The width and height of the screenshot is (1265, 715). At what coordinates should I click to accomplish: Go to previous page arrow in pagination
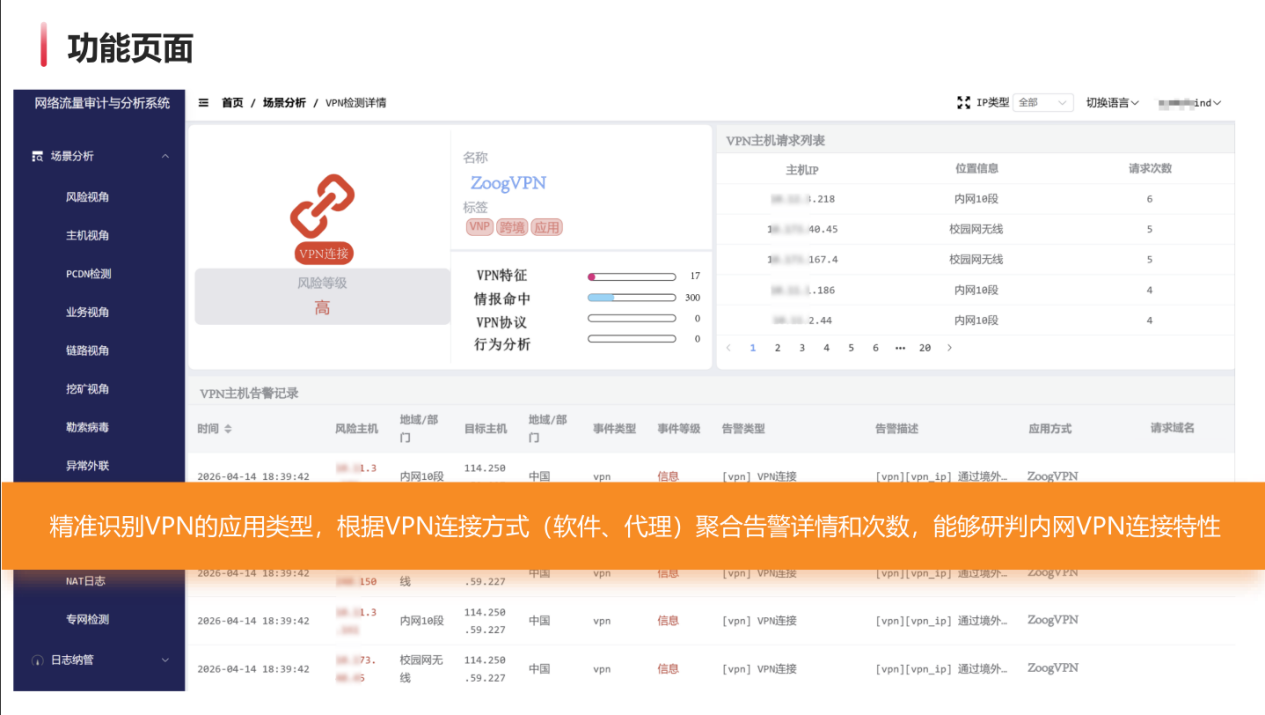coord(728,348)
